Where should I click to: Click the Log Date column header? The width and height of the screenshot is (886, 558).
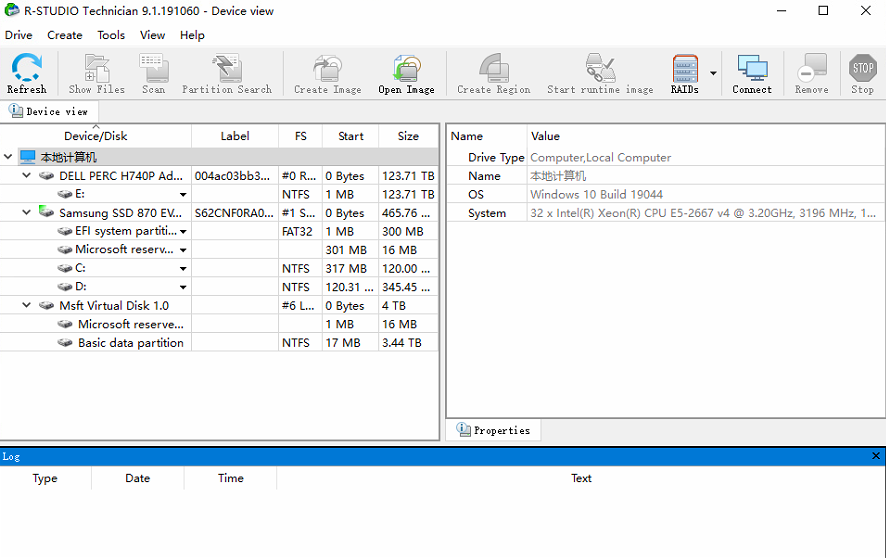click(138, 478)
